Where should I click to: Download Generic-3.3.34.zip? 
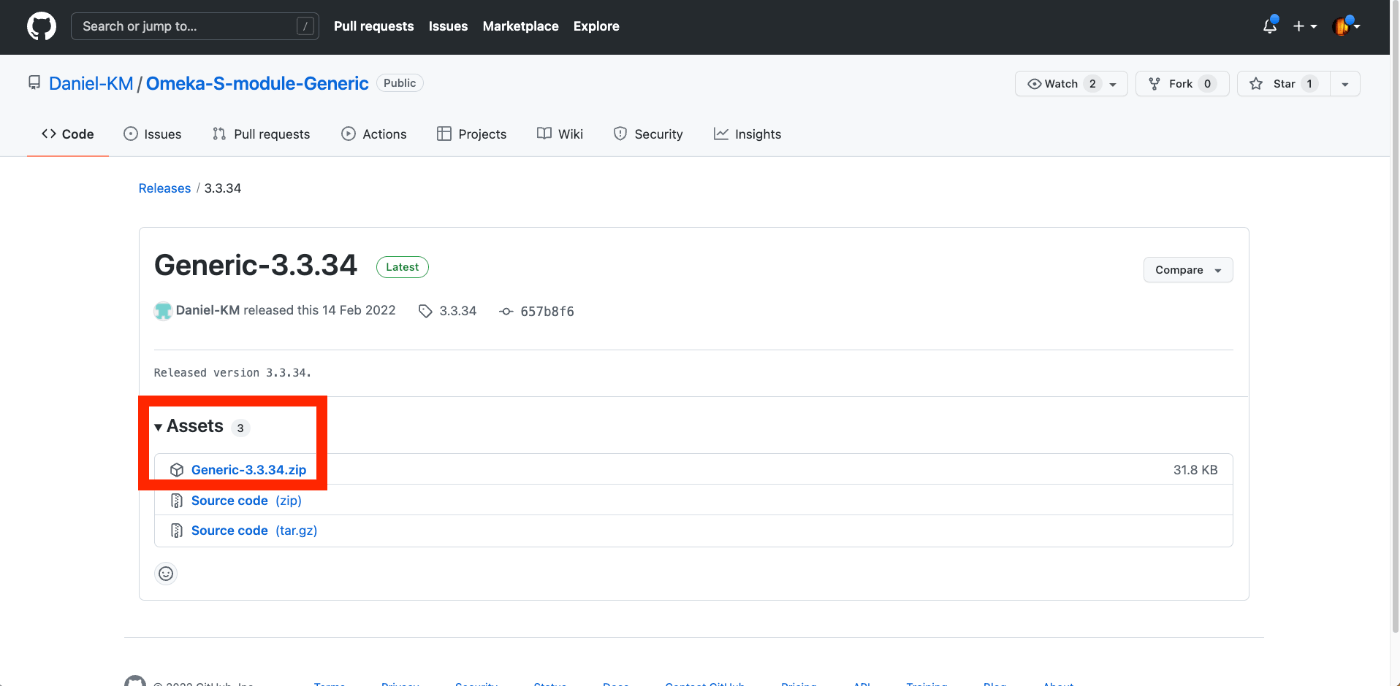click(249, 470)
